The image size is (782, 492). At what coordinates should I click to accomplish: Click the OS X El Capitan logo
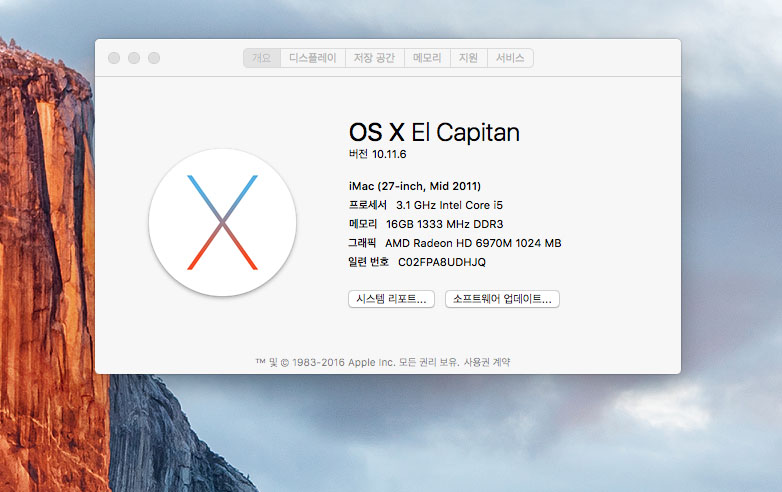222,222
